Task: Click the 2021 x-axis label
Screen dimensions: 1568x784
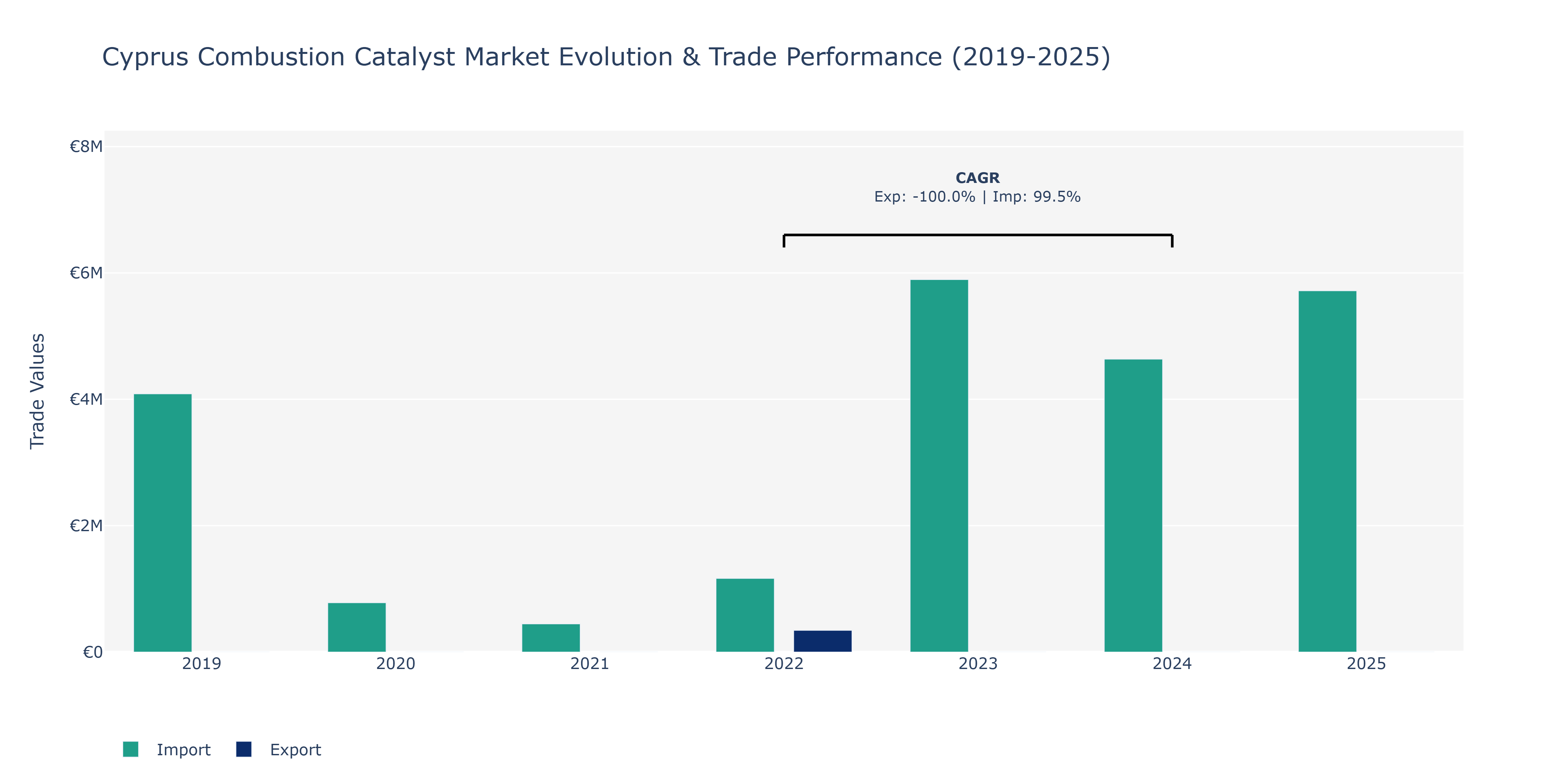Action: click(x=590, y=663)
